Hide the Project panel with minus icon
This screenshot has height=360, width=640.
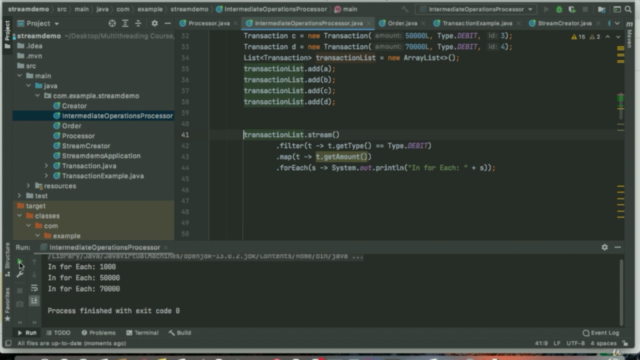167,23
